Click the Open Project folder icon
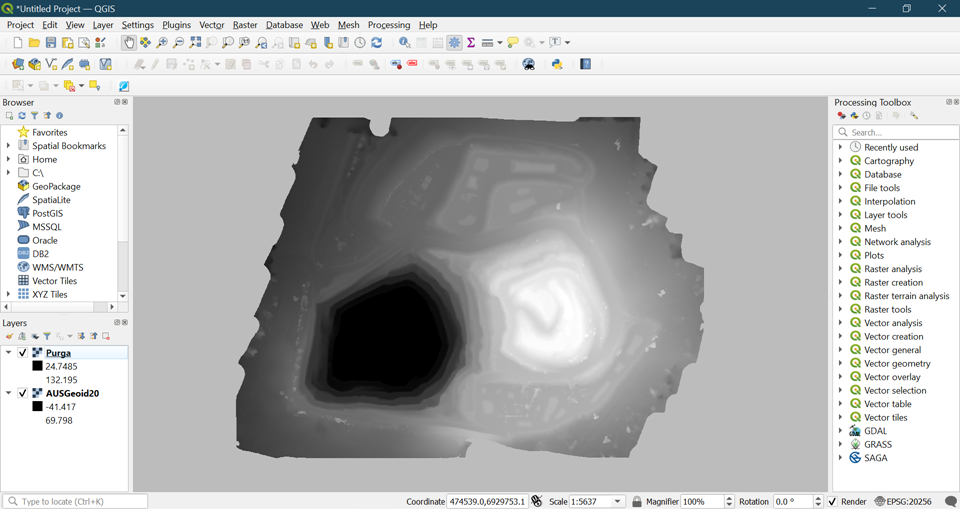The height and width of the screenshot is (509, 960). coord(34,43)
